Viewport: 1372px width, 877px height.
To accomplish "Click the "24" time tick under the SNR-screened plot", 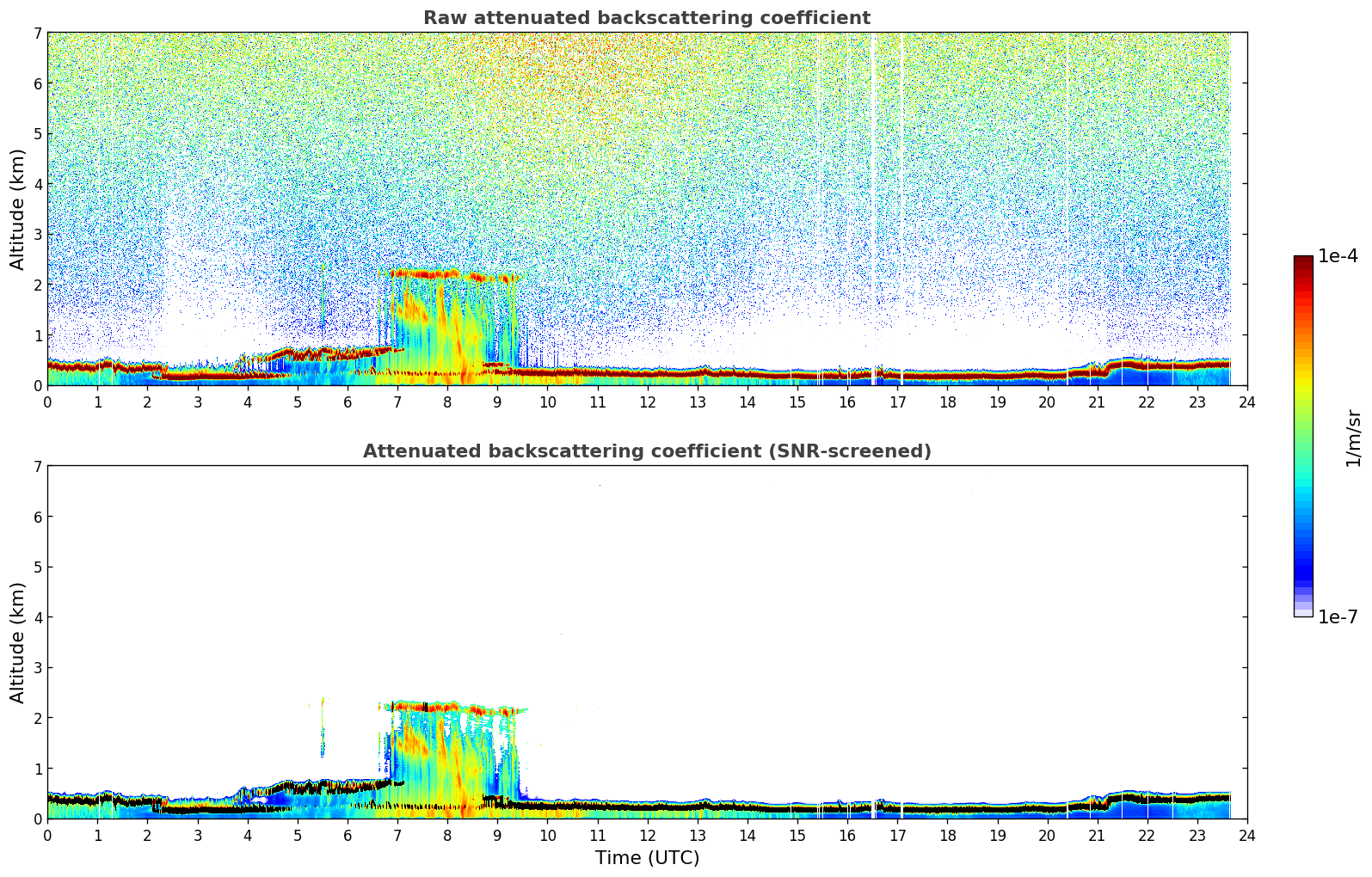I will point(1247,835).
